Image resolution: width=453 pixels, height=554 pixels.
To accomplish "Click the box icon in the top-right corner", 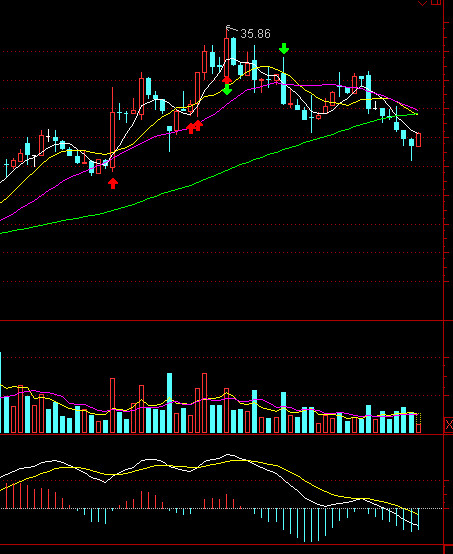I will tap(436, 2).
